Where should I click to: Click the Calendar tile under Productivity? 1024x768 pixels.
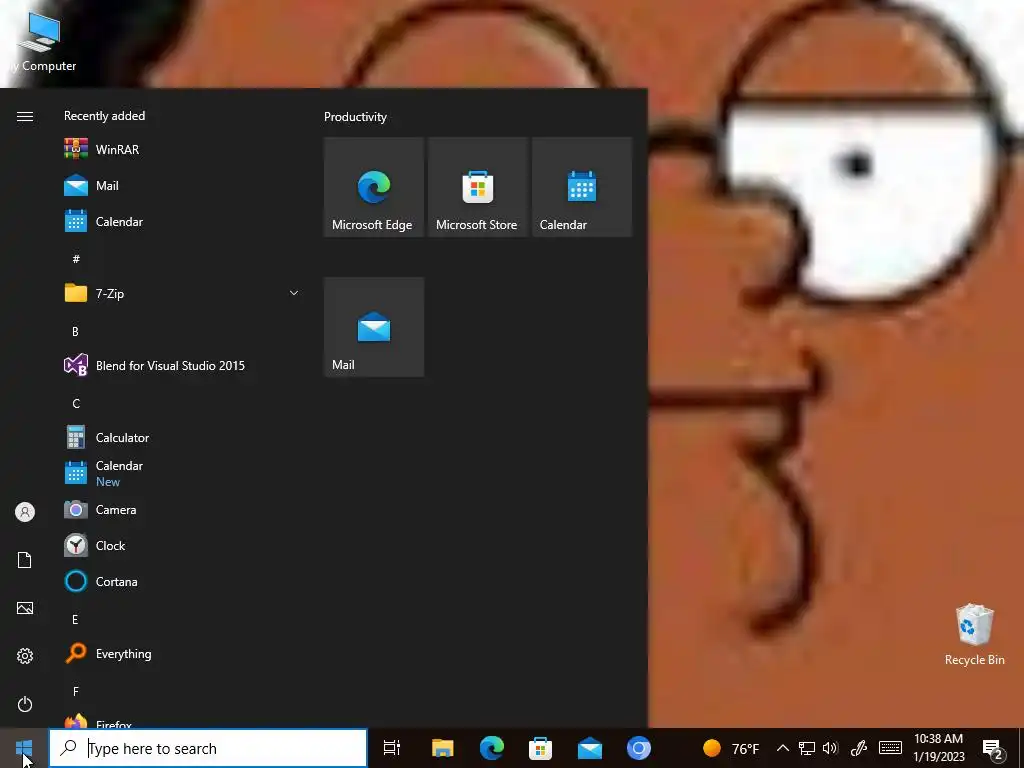pos(582,187)
